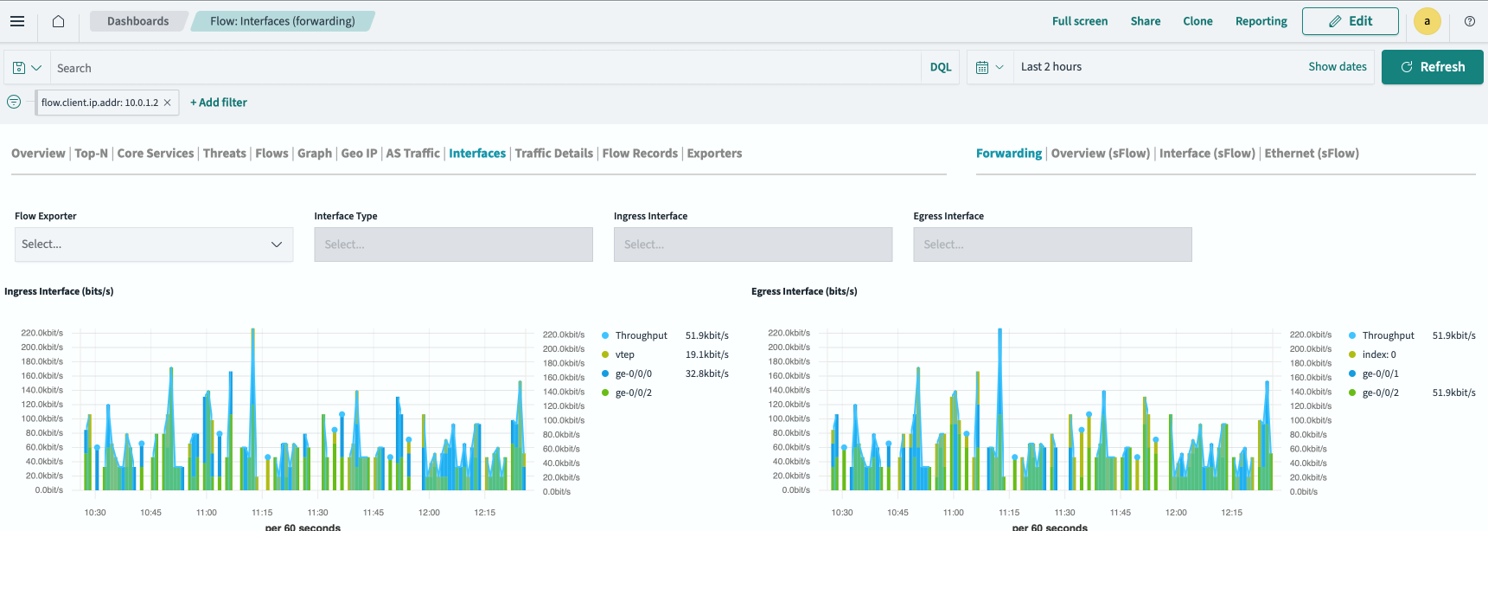The width and height of the screenshot is (1488, 590).
Task: Open the Reporting menu
Action: click(x=1261, y=21)
